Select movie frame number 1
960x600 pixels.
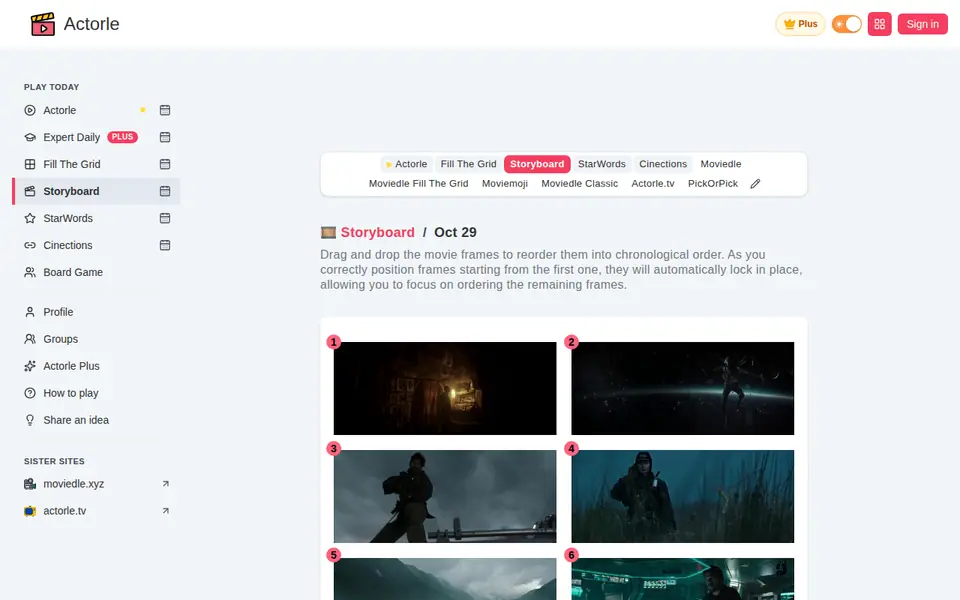[x=444, y=388]
